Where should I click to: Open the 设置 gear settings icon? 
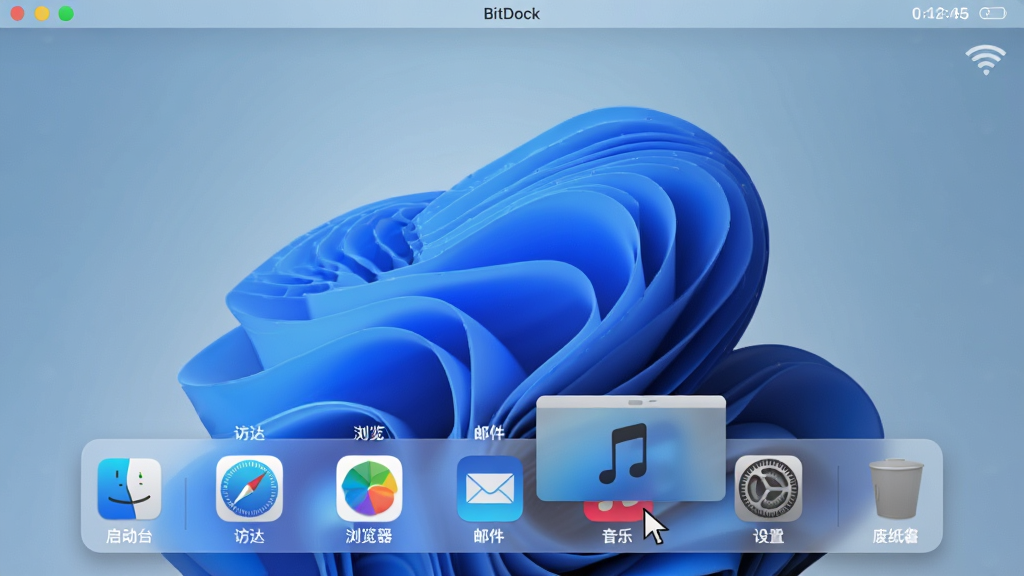(x=768, y=488)
